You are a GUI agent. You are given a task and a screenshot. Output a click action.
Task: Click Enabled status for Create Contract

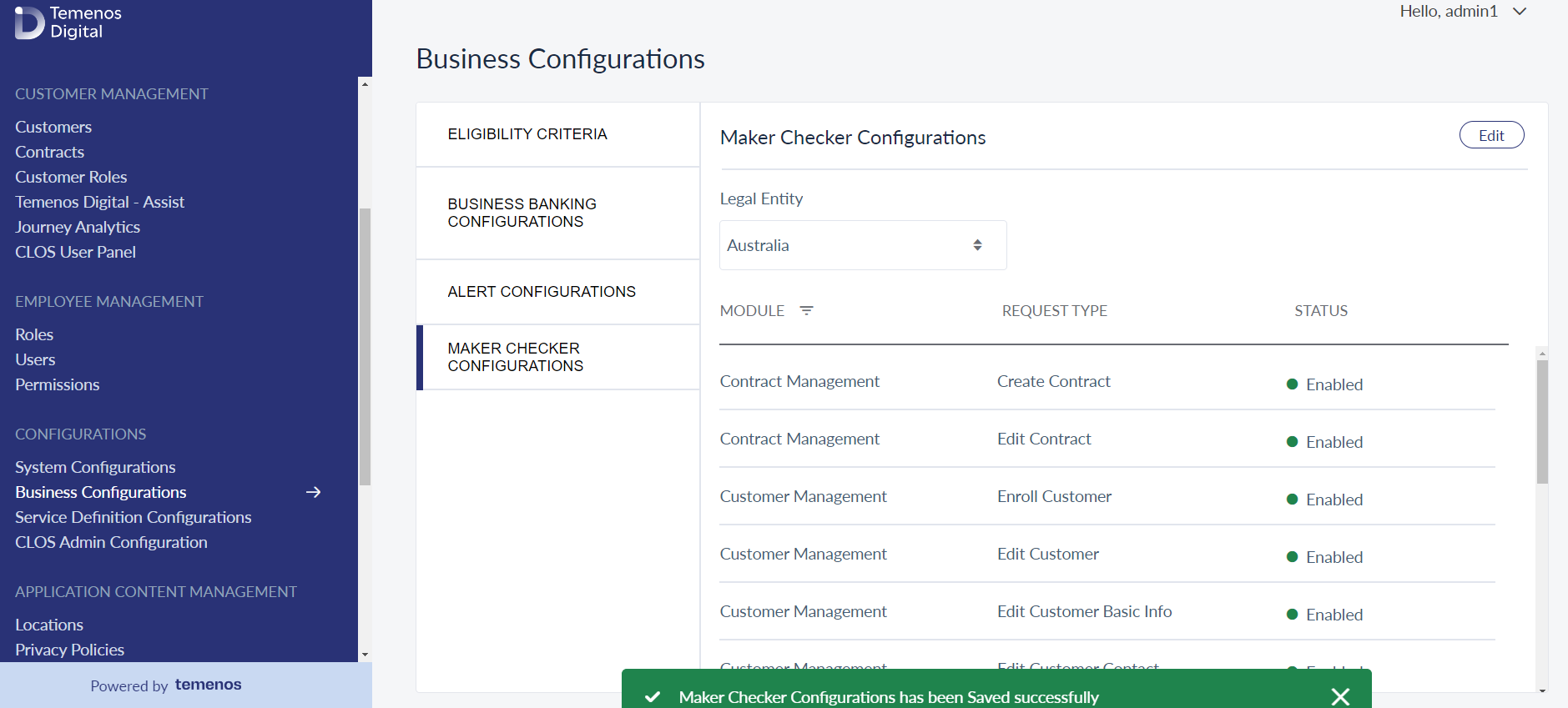pos(1325,384)
